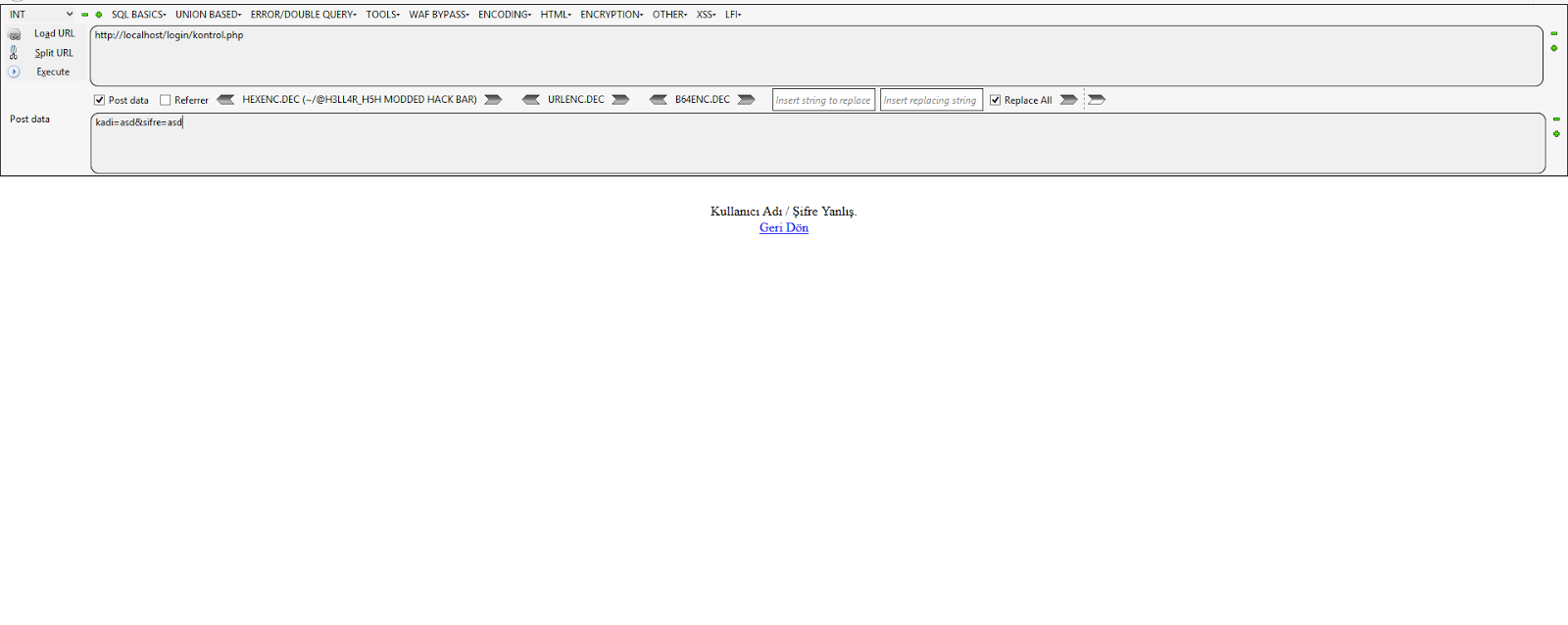Toggle the Replace All checkbox

tap(995, 100)
